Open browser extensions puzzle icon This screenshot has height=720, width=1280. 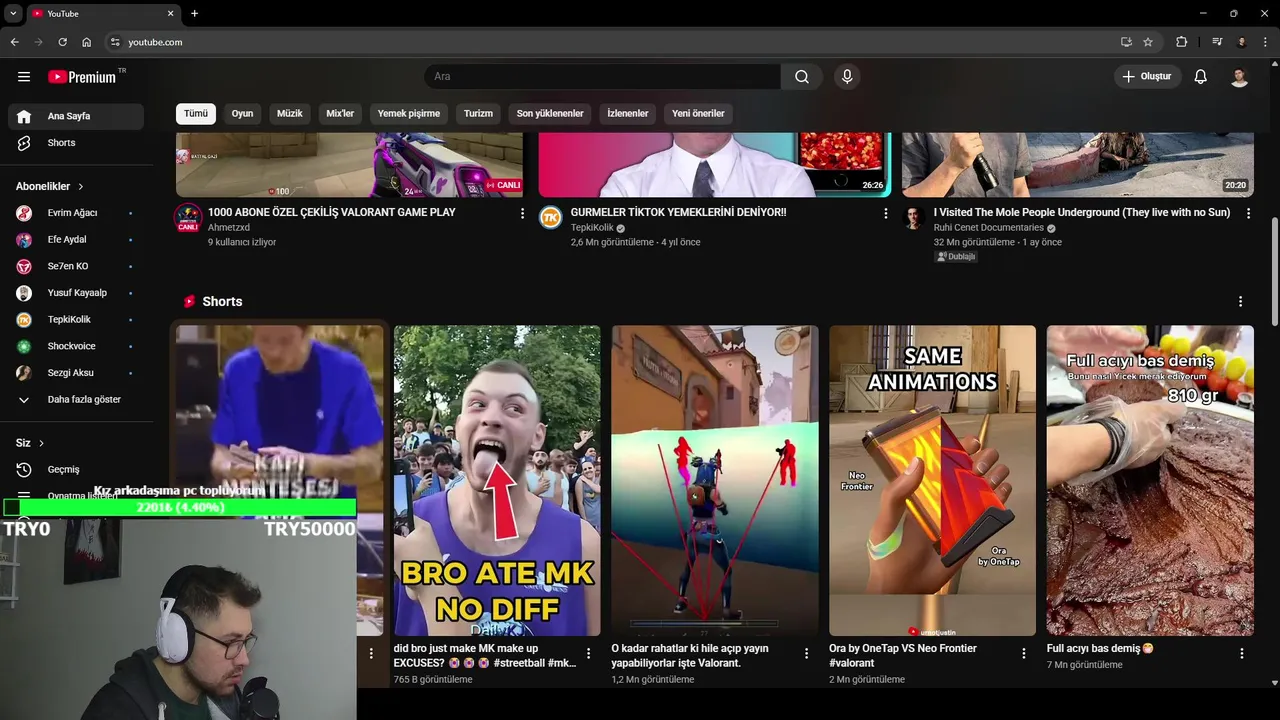coord(1182,42)
